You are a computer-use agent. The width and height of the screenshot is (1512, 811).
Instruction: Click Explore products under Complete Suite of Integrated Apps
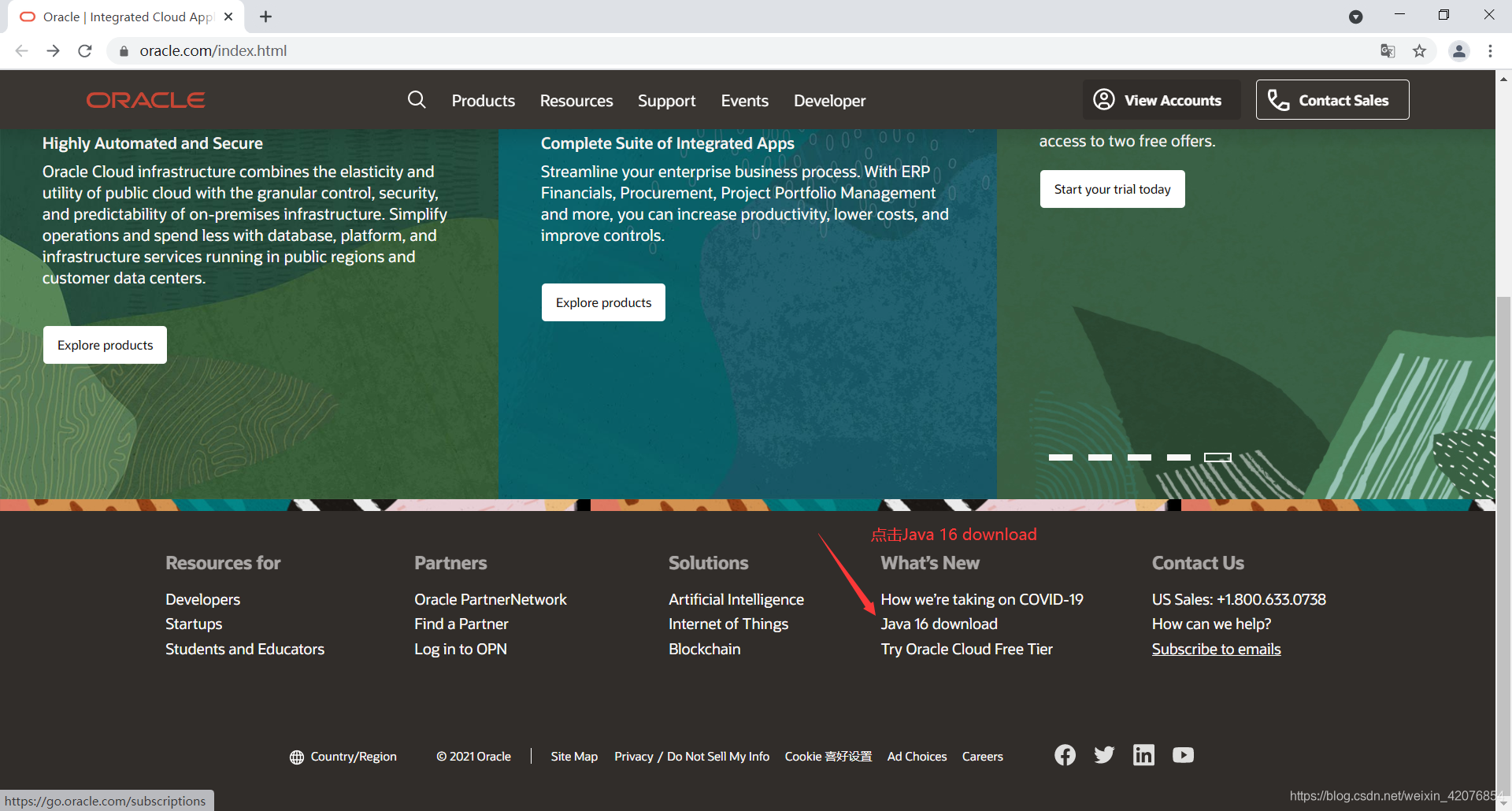pyautogui.click(x=603, y=302)
